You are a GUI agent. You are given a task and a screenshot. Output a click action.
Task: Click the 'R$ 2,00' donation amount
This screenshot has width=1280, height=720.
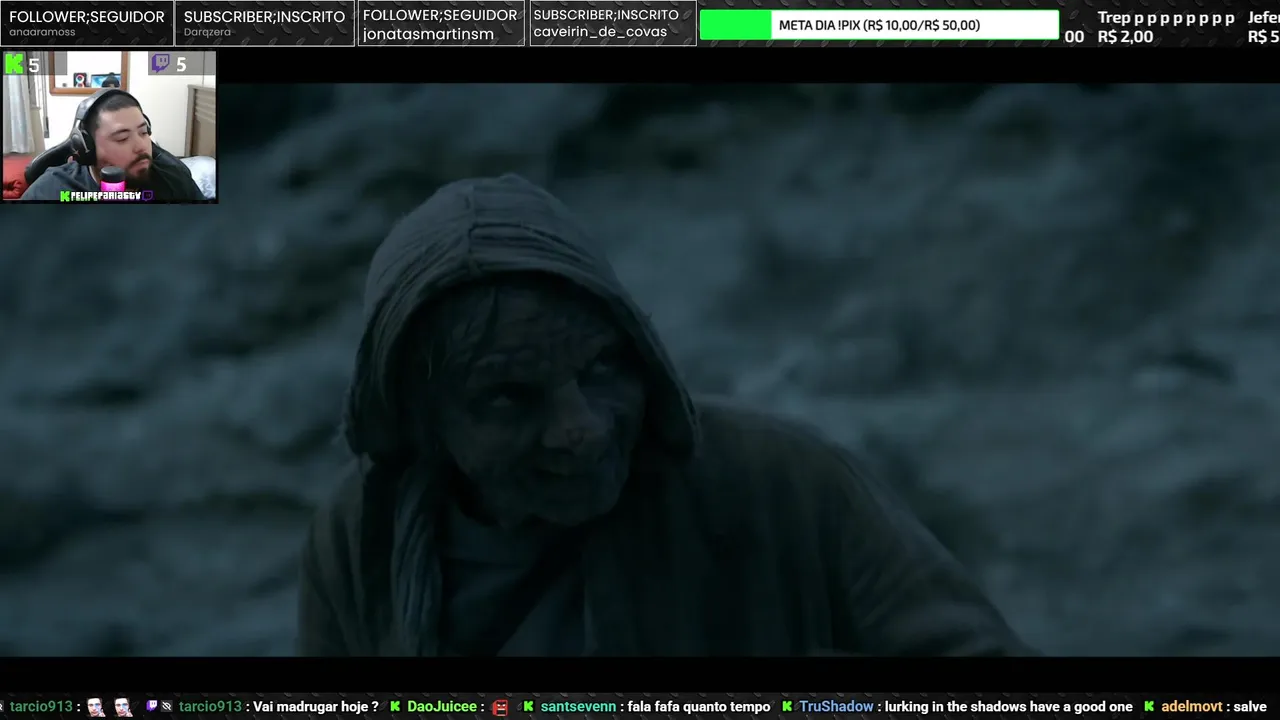pyautogui.click(x=1125, y=37)
